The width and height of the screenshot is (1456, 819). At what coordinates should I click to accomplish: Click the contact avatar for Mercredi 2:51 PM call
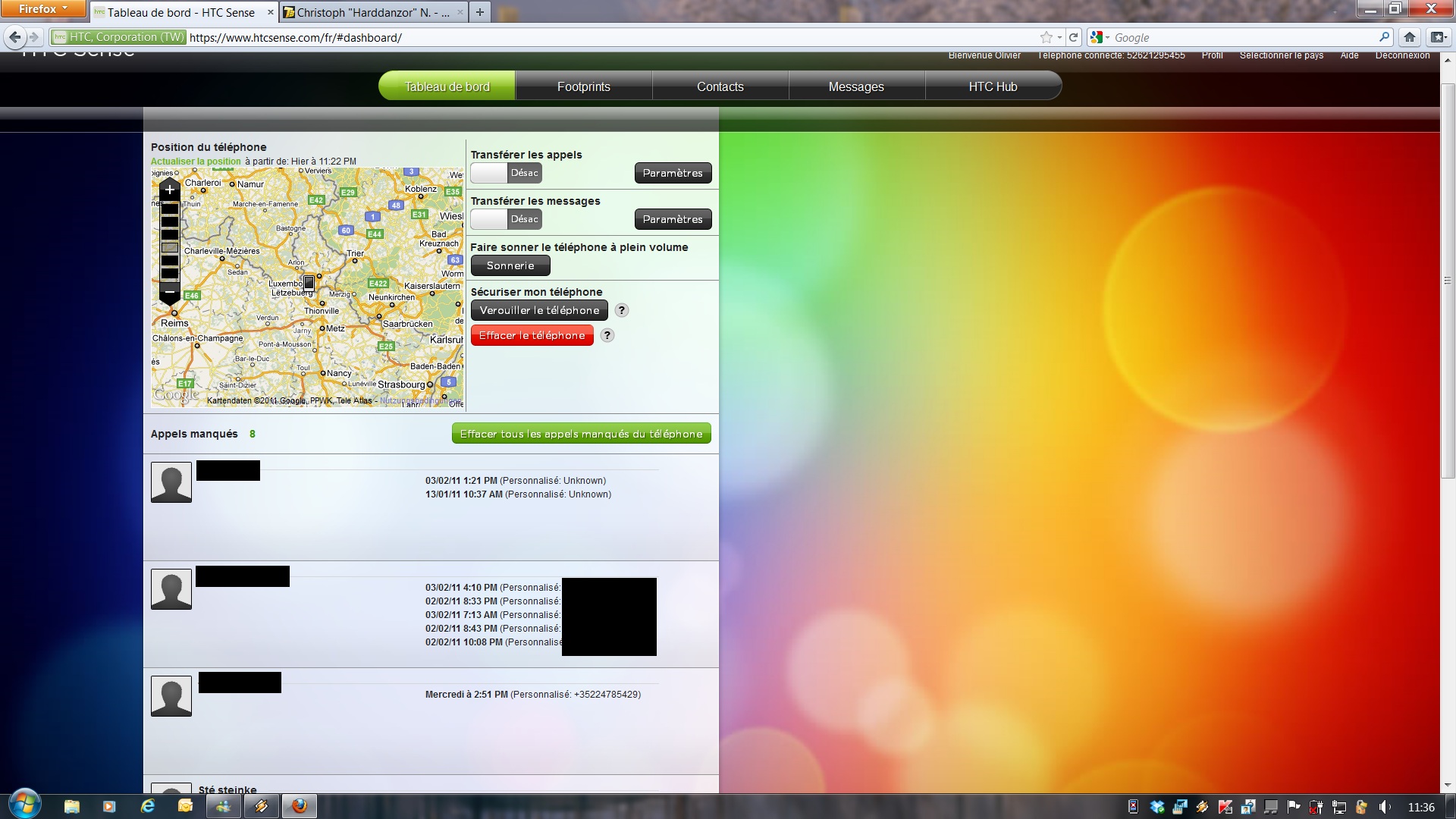pyautogui.click(x=171, y=696)
